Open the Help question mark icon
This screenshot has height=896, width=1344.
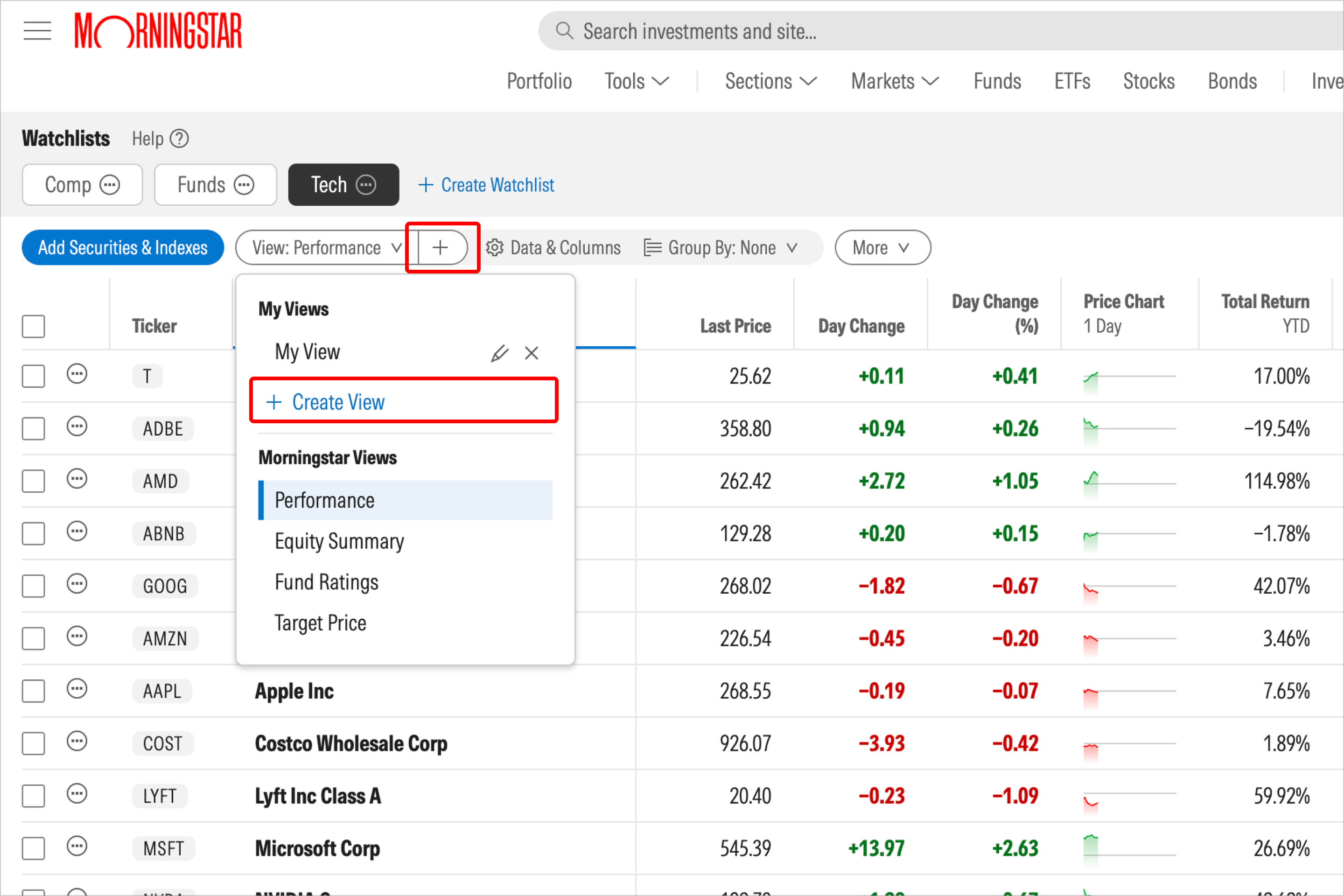click(x=179, y=139)
